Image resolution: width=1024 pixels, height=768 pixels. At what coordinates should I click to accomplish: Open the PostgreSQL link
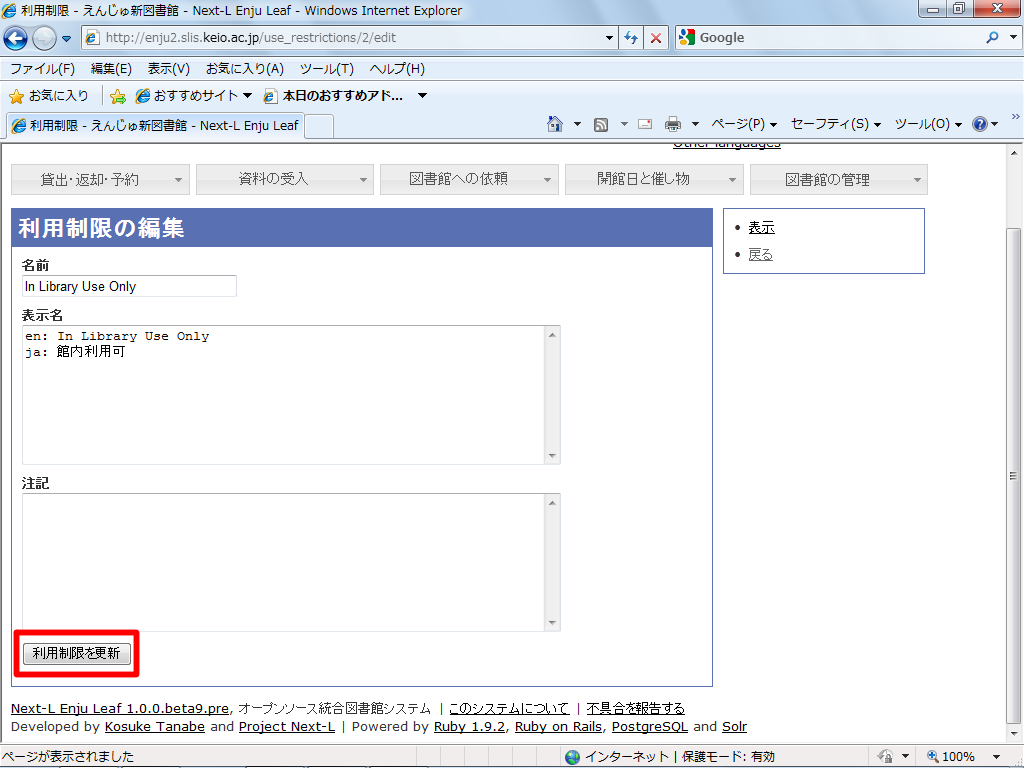(650, 727)
